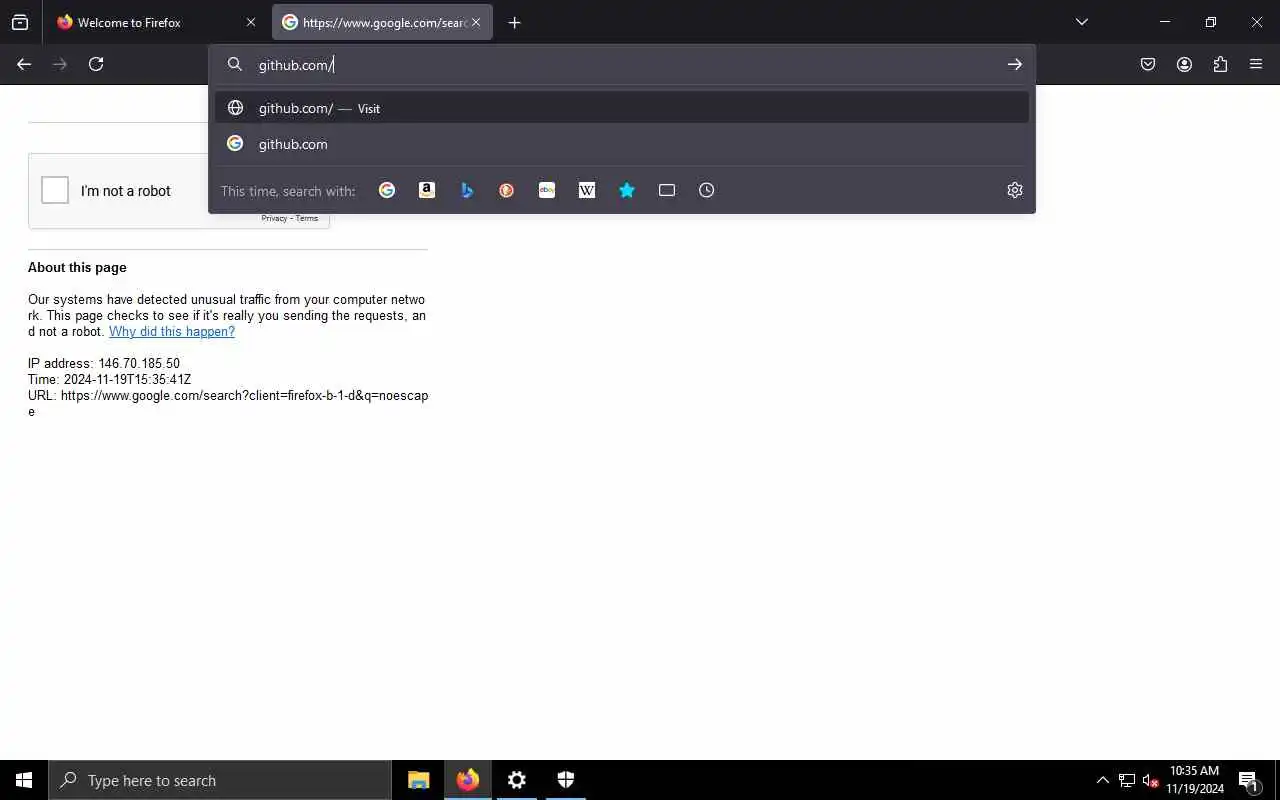Go back to the previous page
Image resolution: width=1280 pixels, height=800 pixels.
pos(24,64)
